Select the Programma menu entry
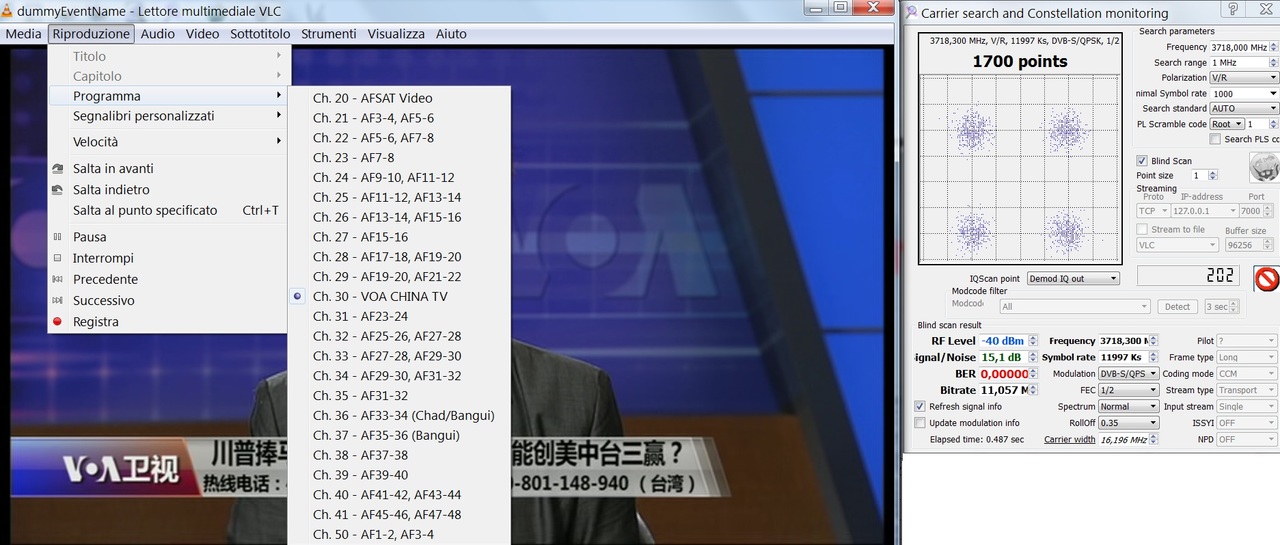The width and height of the screenshot is (1280, 545). coord(169,96)
